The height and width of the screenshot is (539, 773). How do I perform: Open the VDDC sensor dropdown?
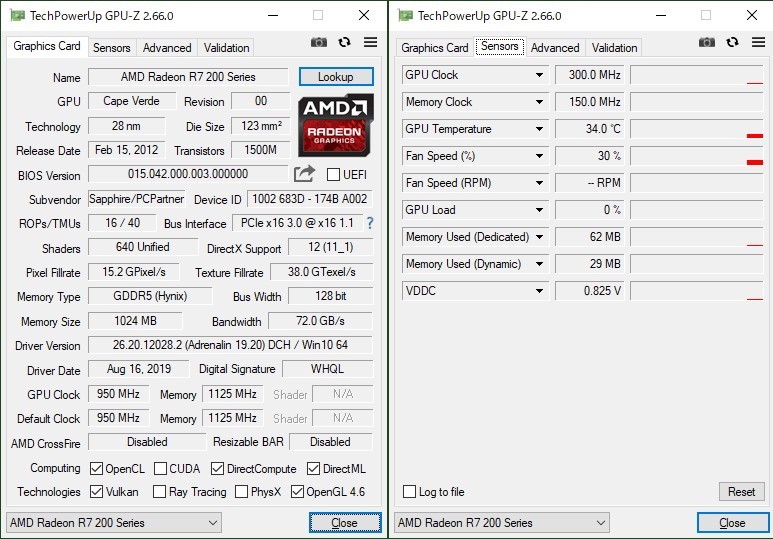[539, 291]
